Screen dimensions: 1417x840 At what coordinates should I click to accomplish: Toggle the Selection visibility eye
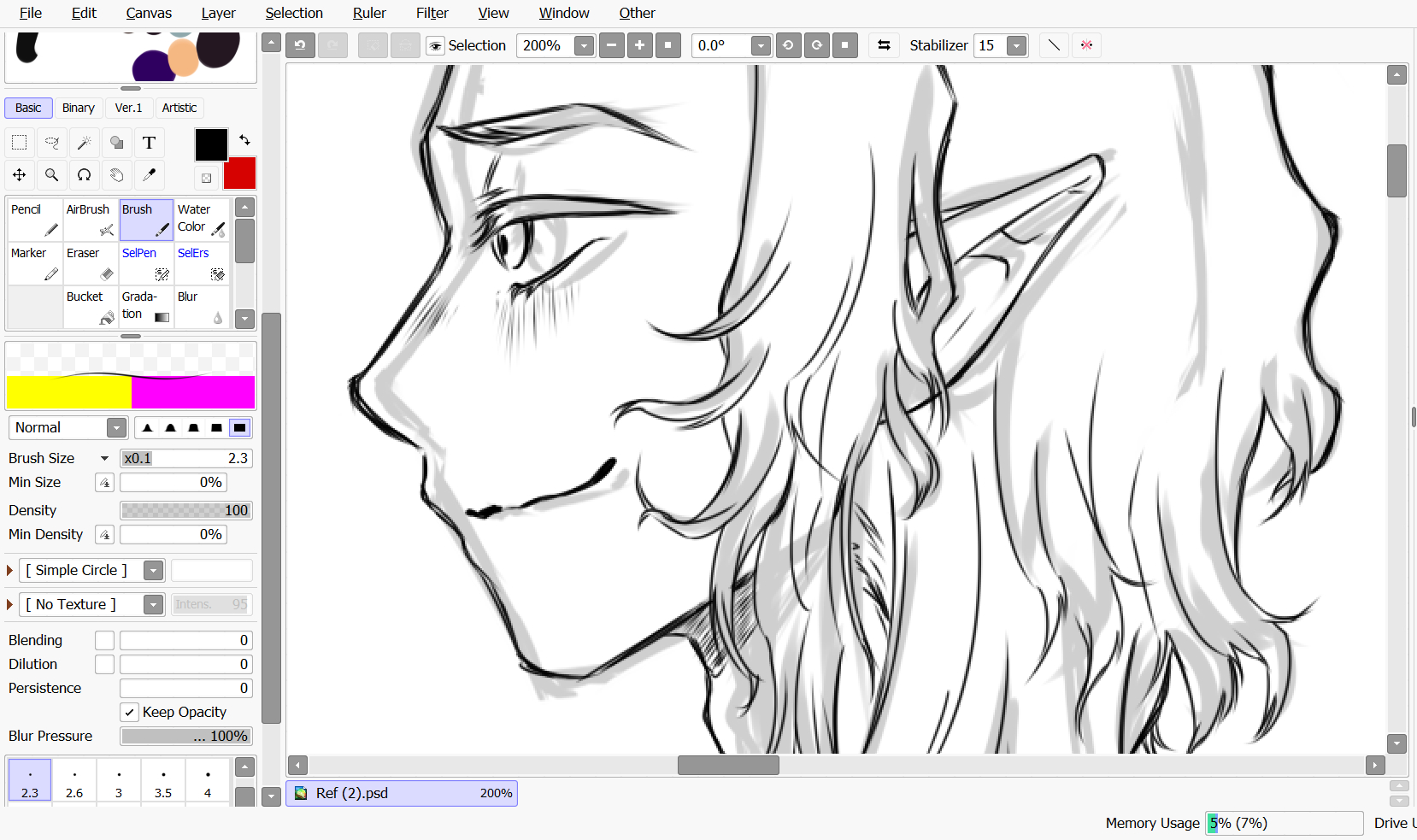[436, 46]
